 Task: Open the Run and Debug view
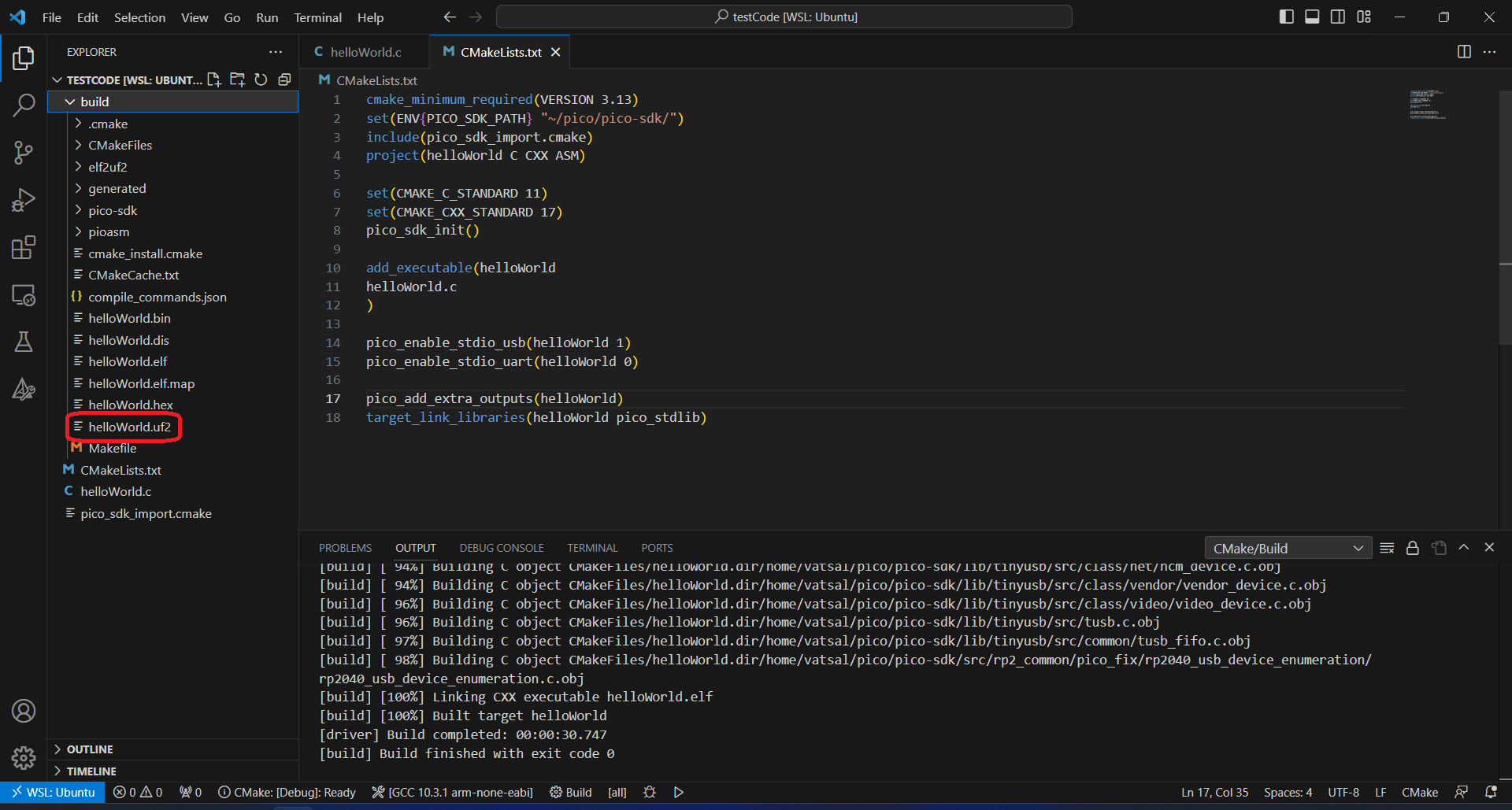tap(24, 200)
